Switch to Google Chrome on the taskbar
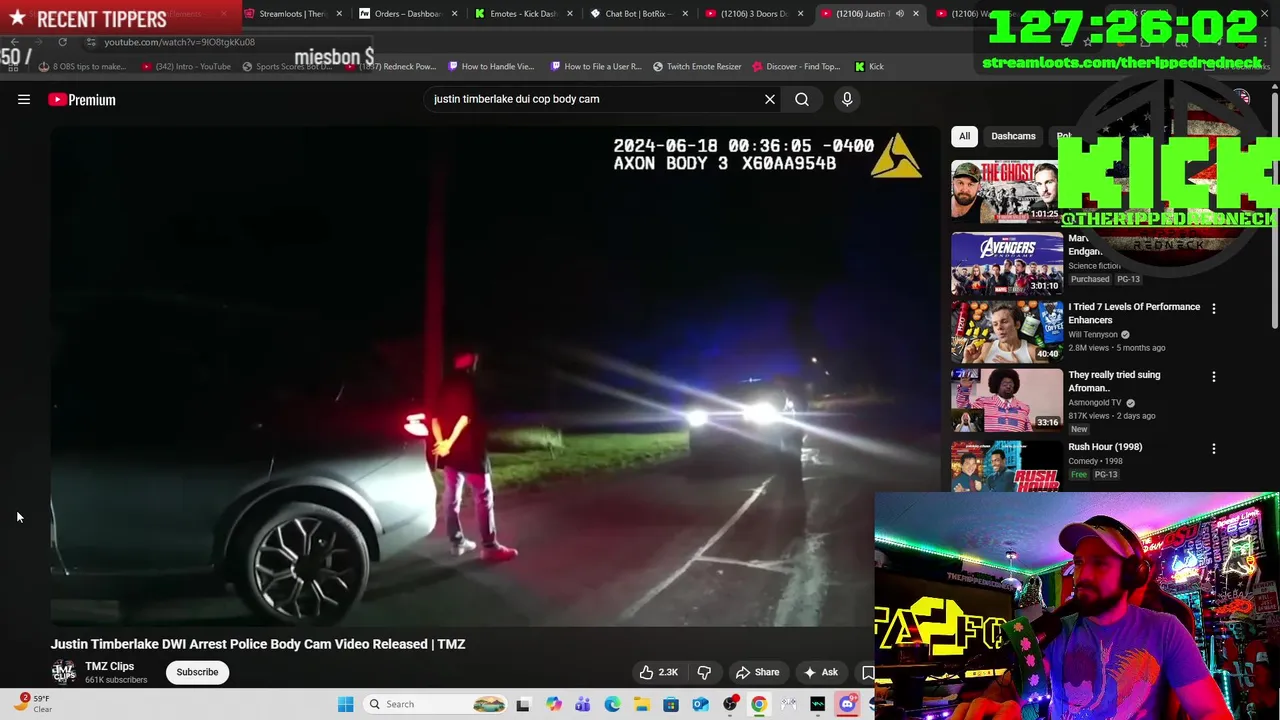The width and height of the screenshot is (1280, 720). click(759, 704)
